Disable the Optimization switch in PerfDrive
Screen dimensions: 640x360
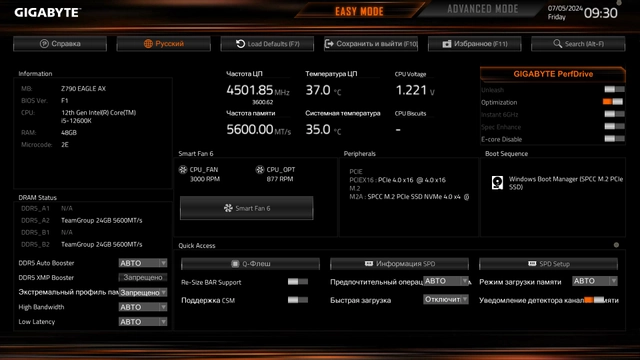click(x=613, y=102)
